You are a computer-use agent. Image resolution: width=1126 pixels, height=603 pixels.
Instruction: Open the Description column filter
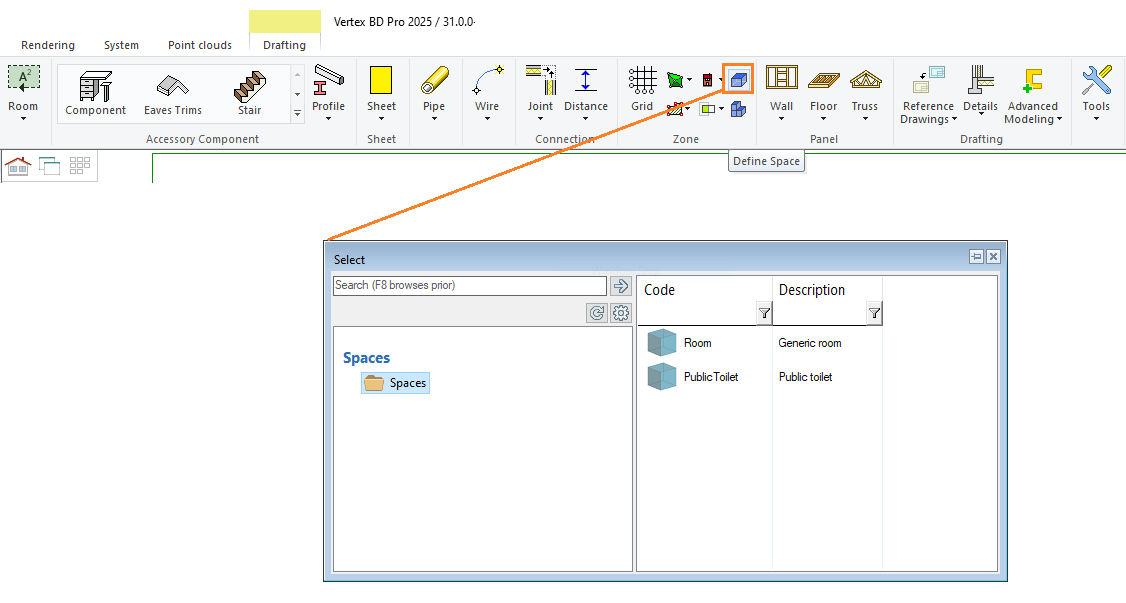click(874, 314)
